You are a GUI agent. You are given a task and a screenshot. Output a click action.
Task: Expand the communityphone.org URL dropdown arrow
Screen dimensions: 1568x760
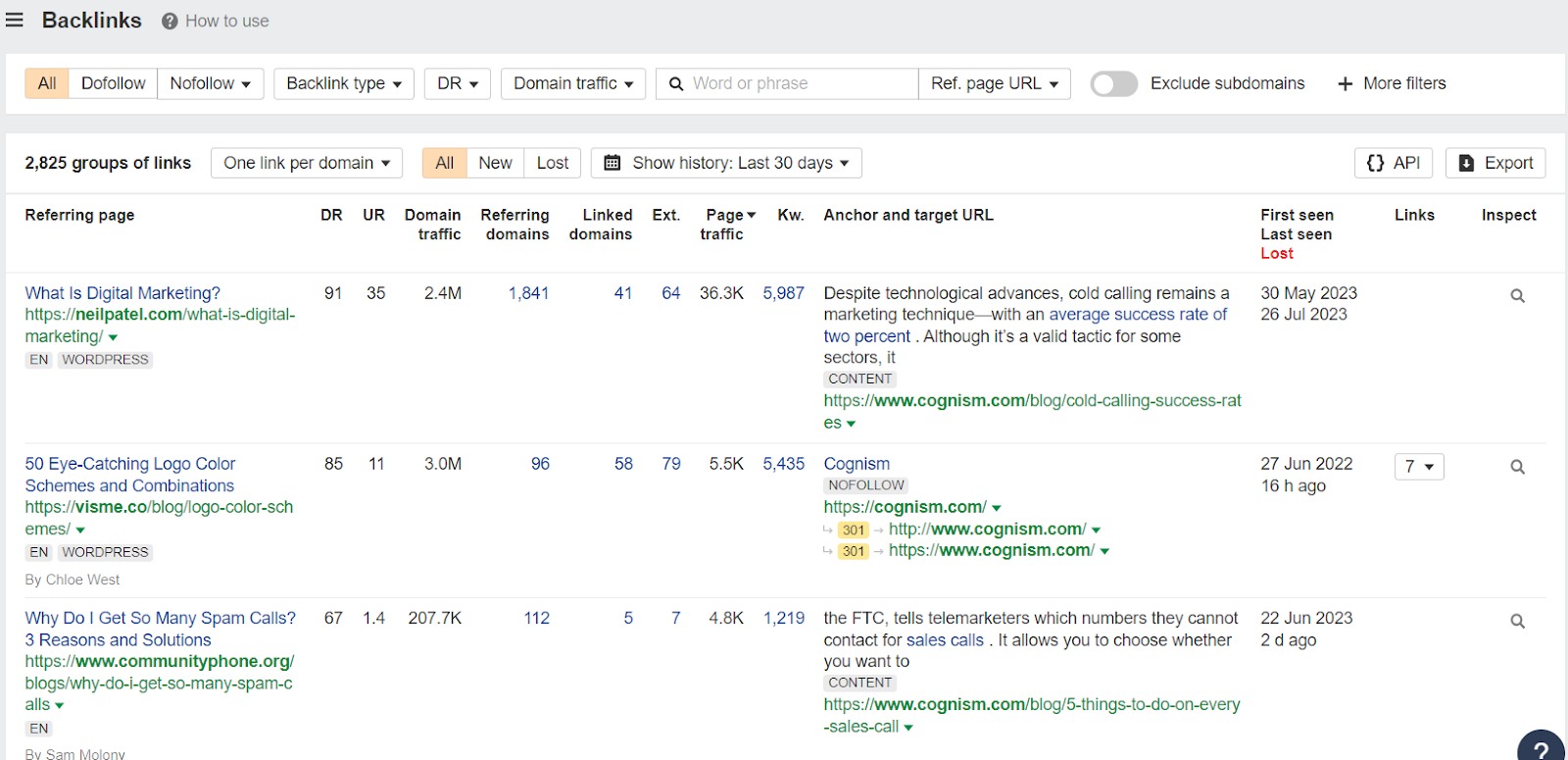click(59, 706)
